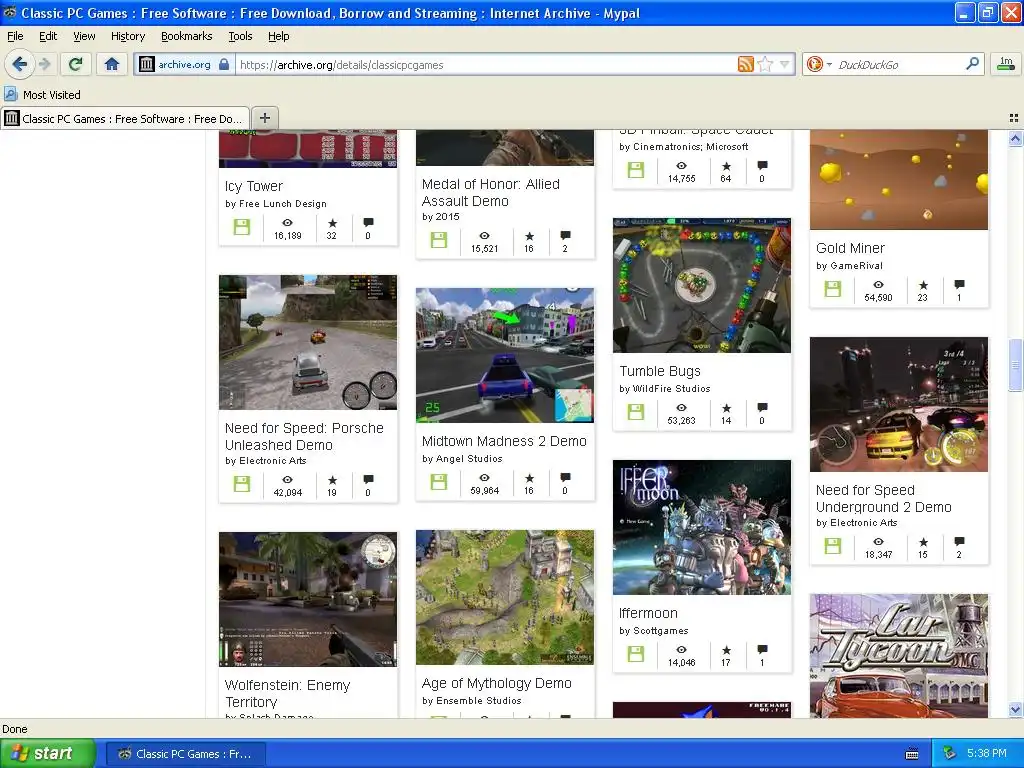Open the Need for Speed Underground 2 Demo link

pyautogui.click(x=884, y=498)
